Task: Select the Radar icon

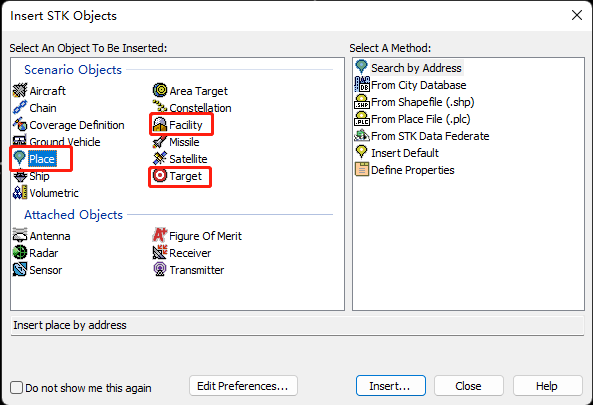Action: point(20,252)
